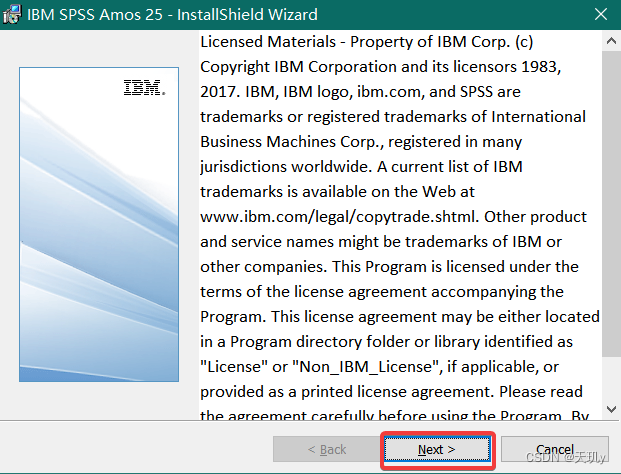Screen dimensions: 621x474
Task: Click the scroll up arrow of license text
Action: tap(611, 40)
